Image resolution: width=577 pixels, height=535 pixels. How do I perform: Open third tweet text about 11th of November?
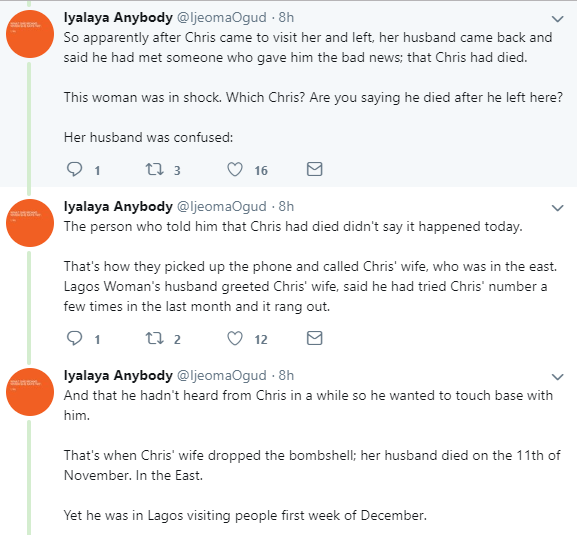(x=312, y=465)
